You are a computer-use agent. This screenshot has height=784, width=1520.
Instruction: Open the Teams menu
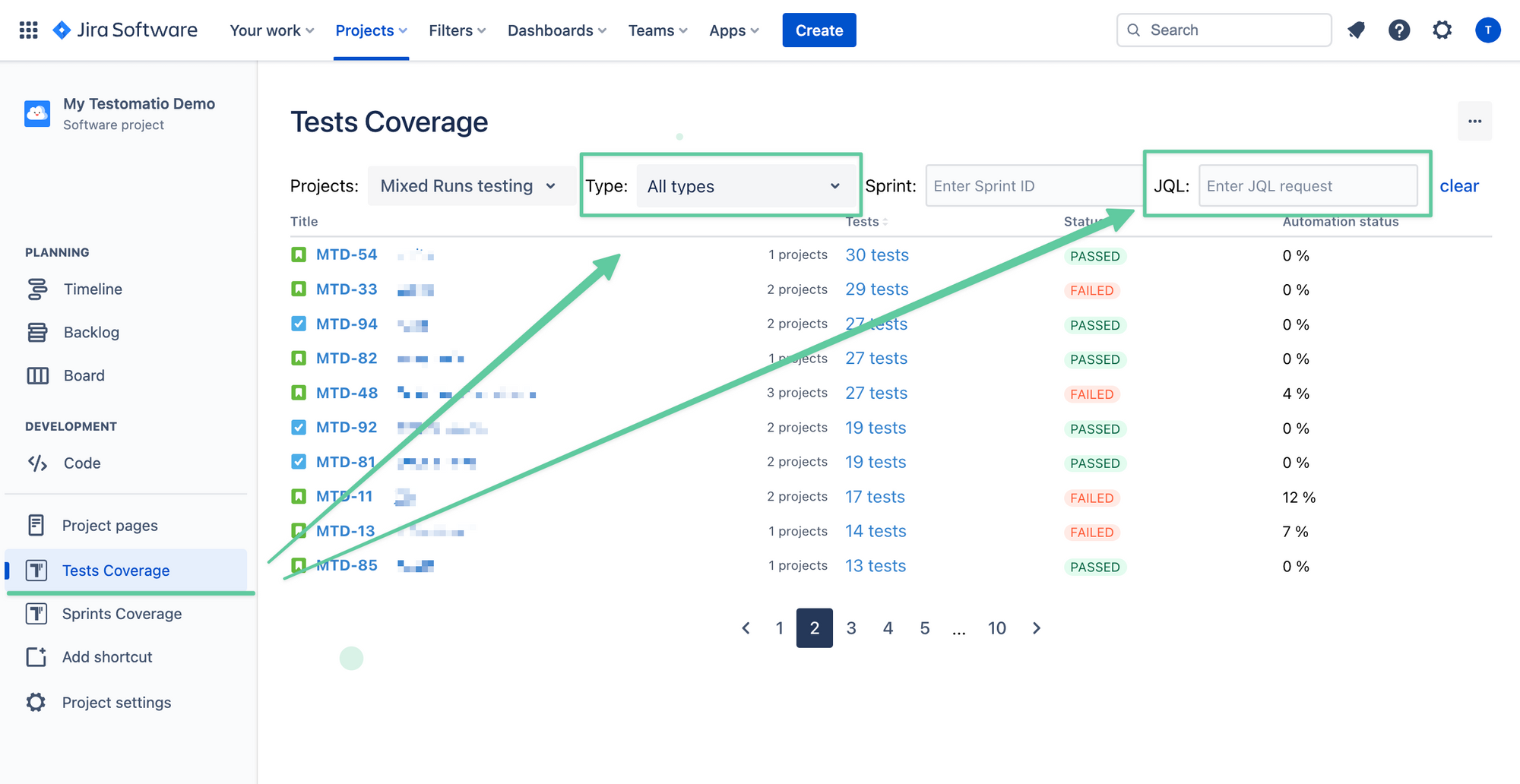(658, 30)
